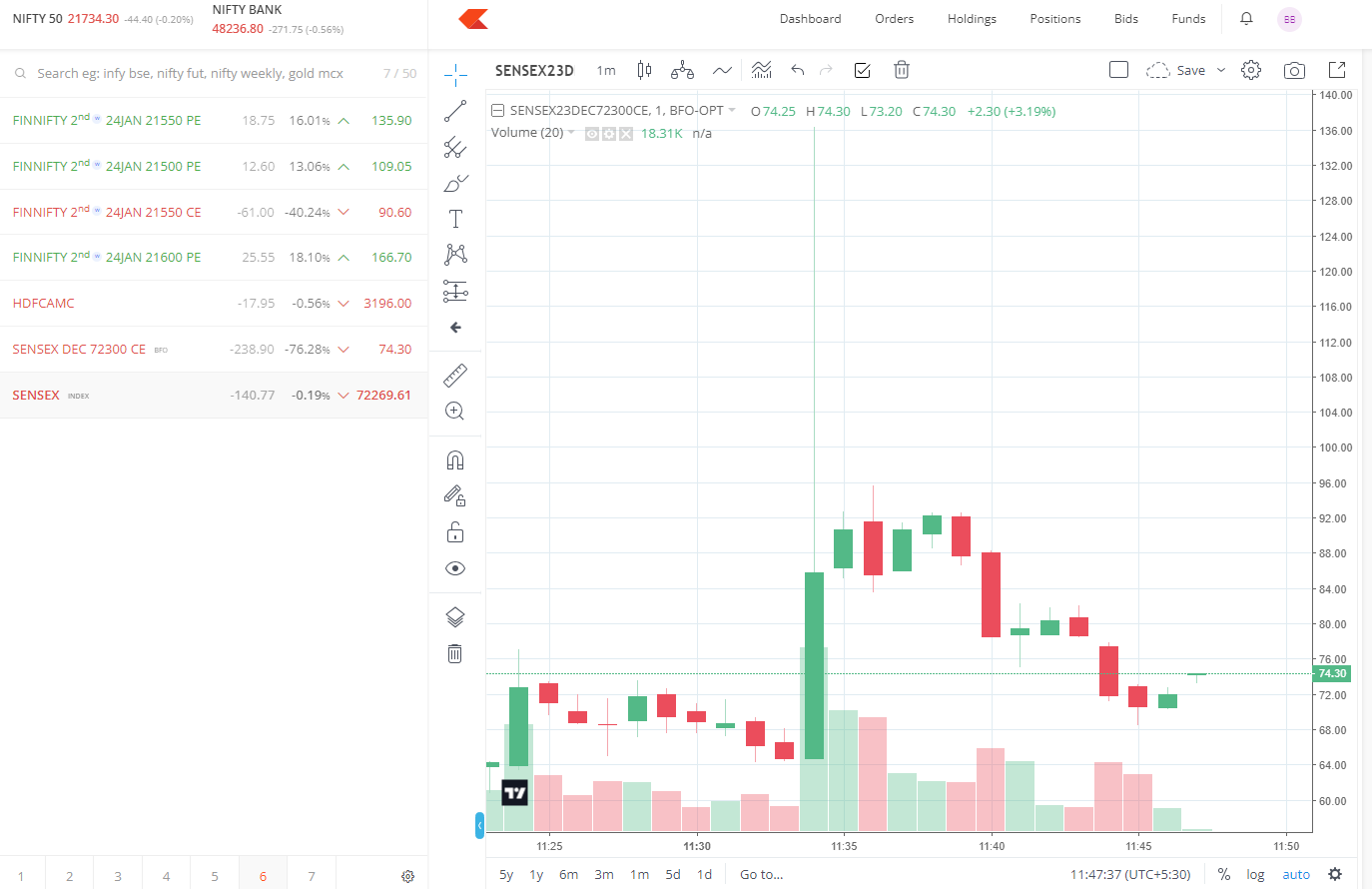1372x889 pixels.
Task: Select SENSEX DEC 72300 CE watchlist row
Action: 214,350
